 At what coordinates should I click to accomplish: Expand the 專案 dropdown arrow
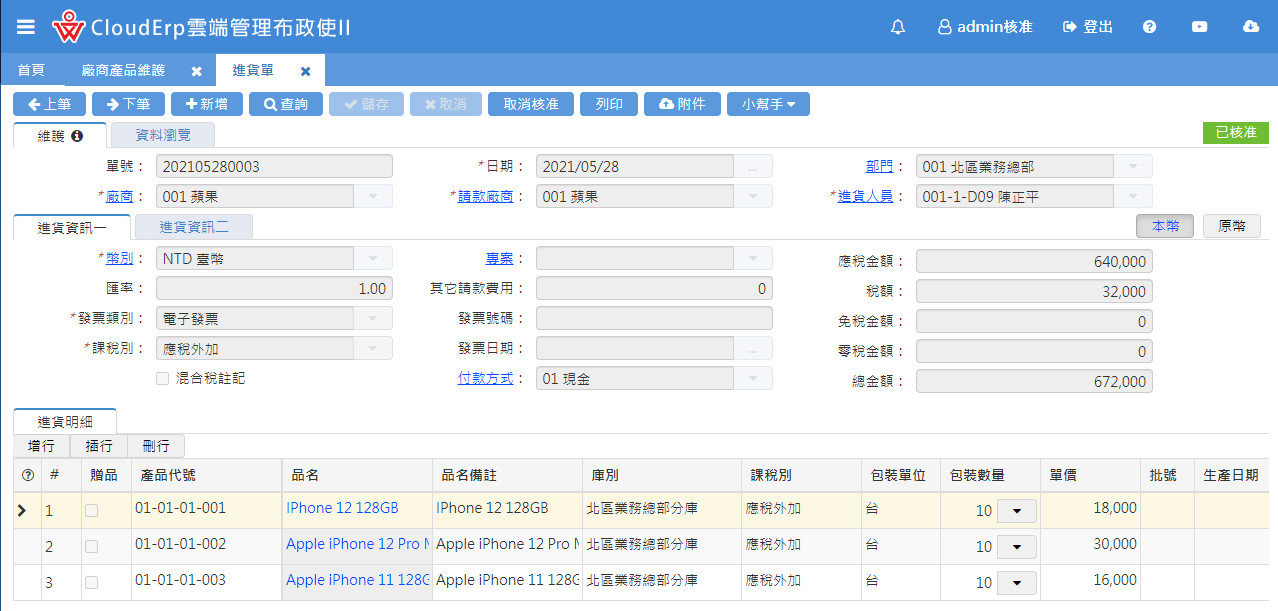[753, 258]
